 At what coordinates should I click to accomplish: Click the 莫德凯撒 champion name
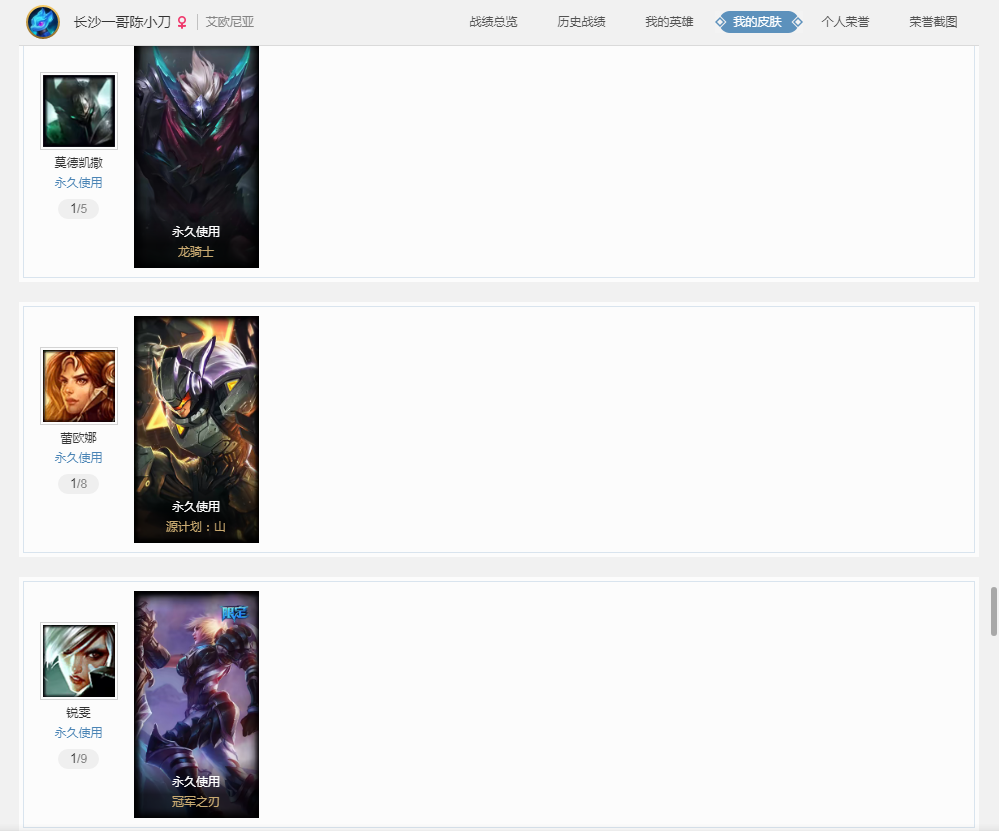coord(78,163)
